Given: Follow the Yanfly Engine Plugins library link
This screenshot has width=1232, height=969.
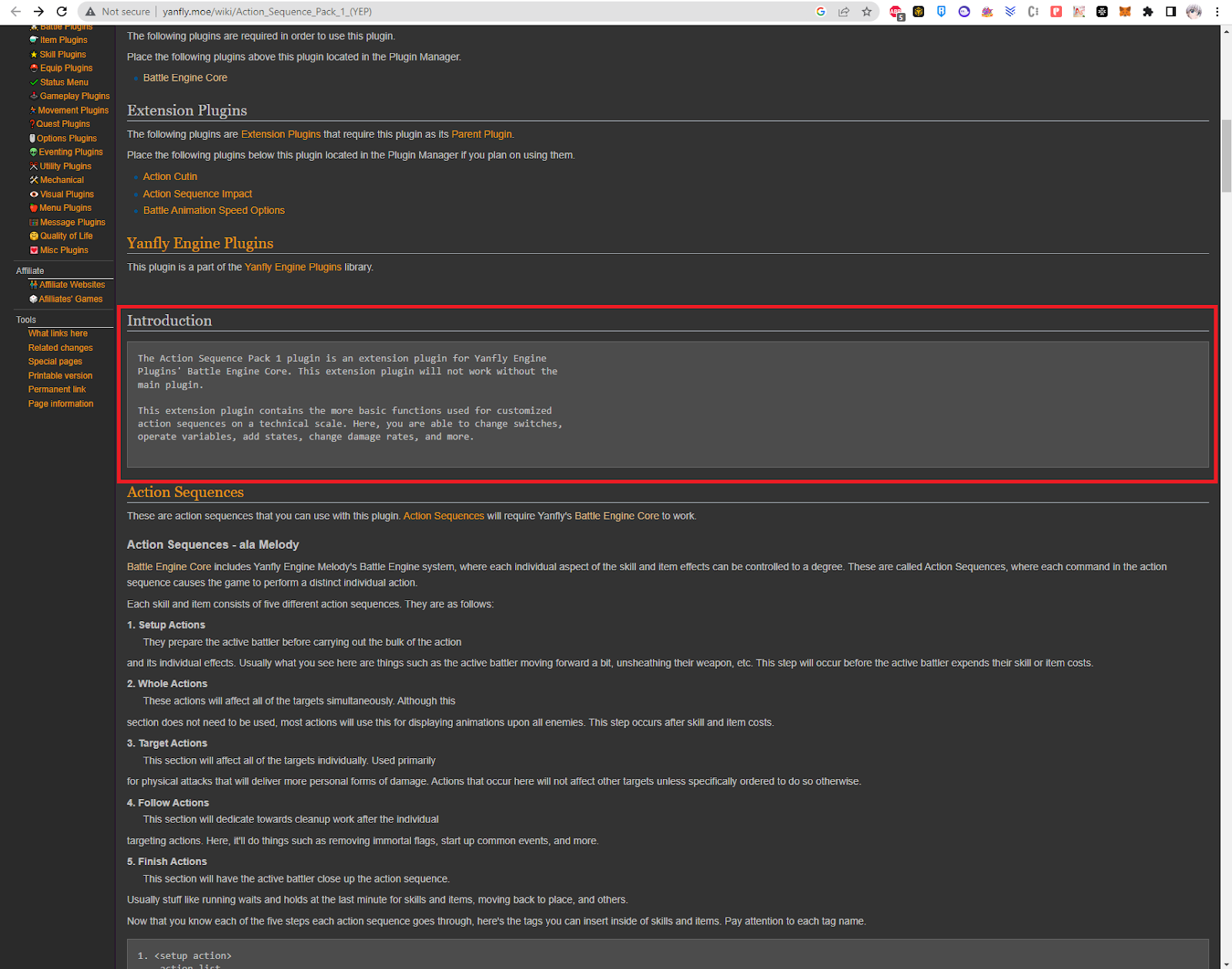Looking at the screenshot, I should click(x=293, y=268).
